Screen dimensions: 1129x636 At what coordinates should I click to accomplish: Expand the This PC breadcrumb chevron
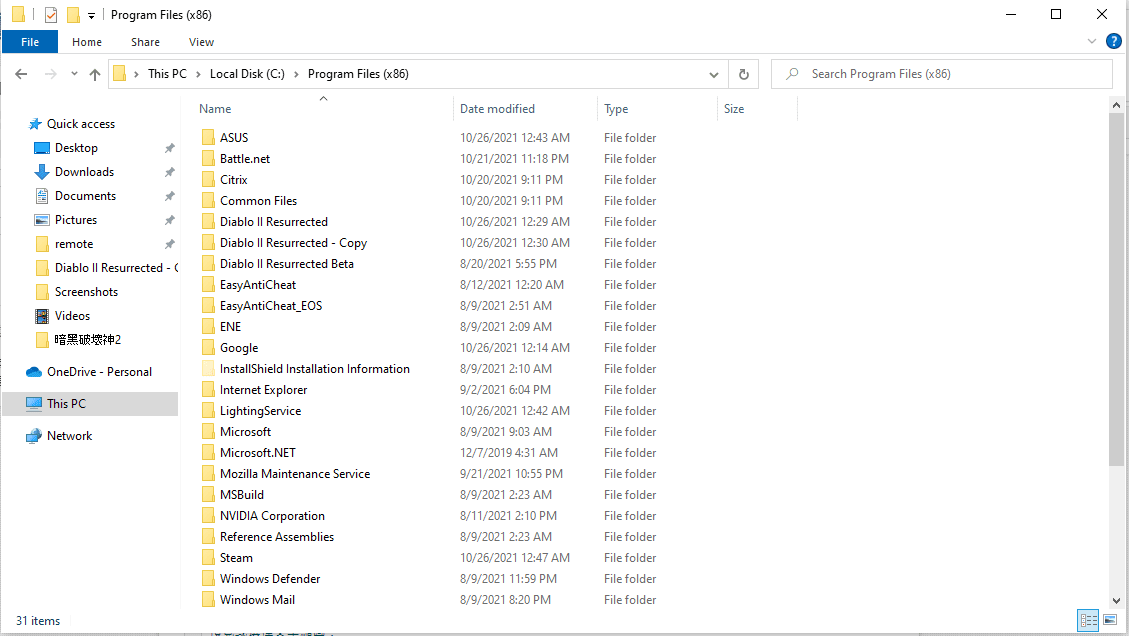coord(198,74)
